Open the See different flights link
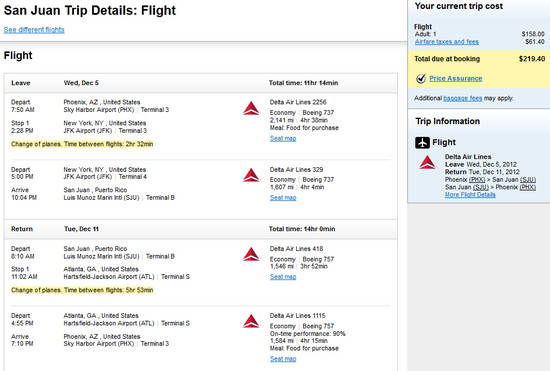Viewport: 550px width, 371px height. 34,30
